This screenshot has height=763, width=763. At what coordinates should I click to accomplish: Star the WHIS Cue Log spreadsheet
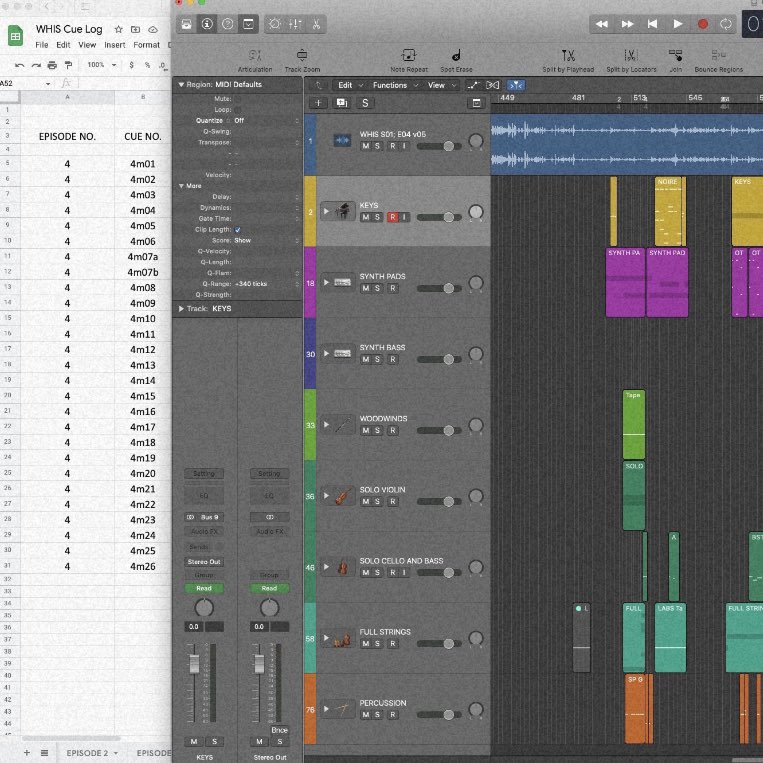(x=118, y=30)
